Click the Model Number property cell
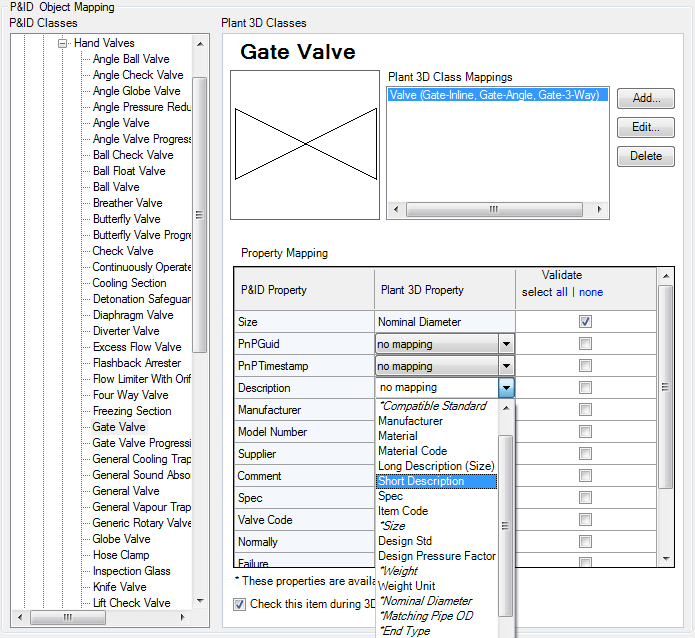This screenshot has height=638, width=695. point(304,432)
